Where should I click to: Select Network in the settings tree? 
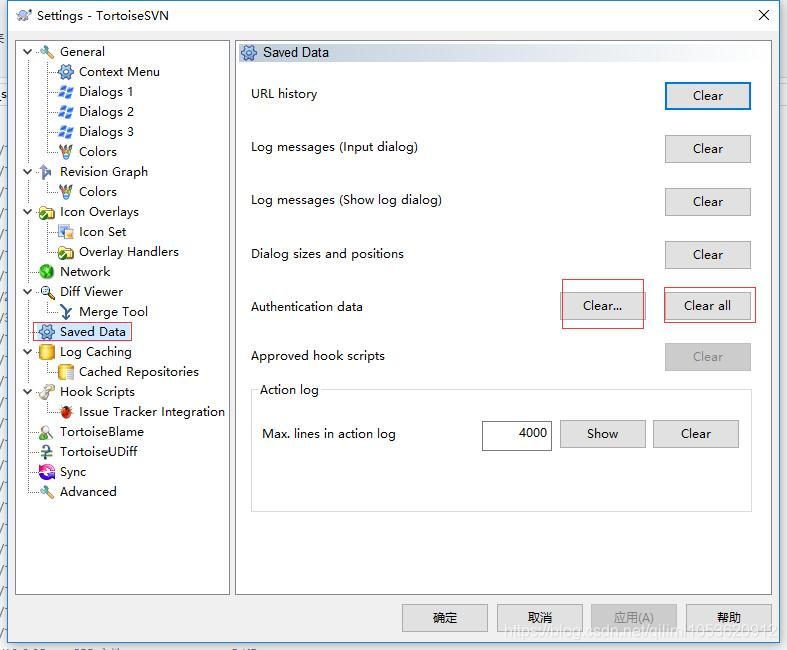click(x=85, y=272)
